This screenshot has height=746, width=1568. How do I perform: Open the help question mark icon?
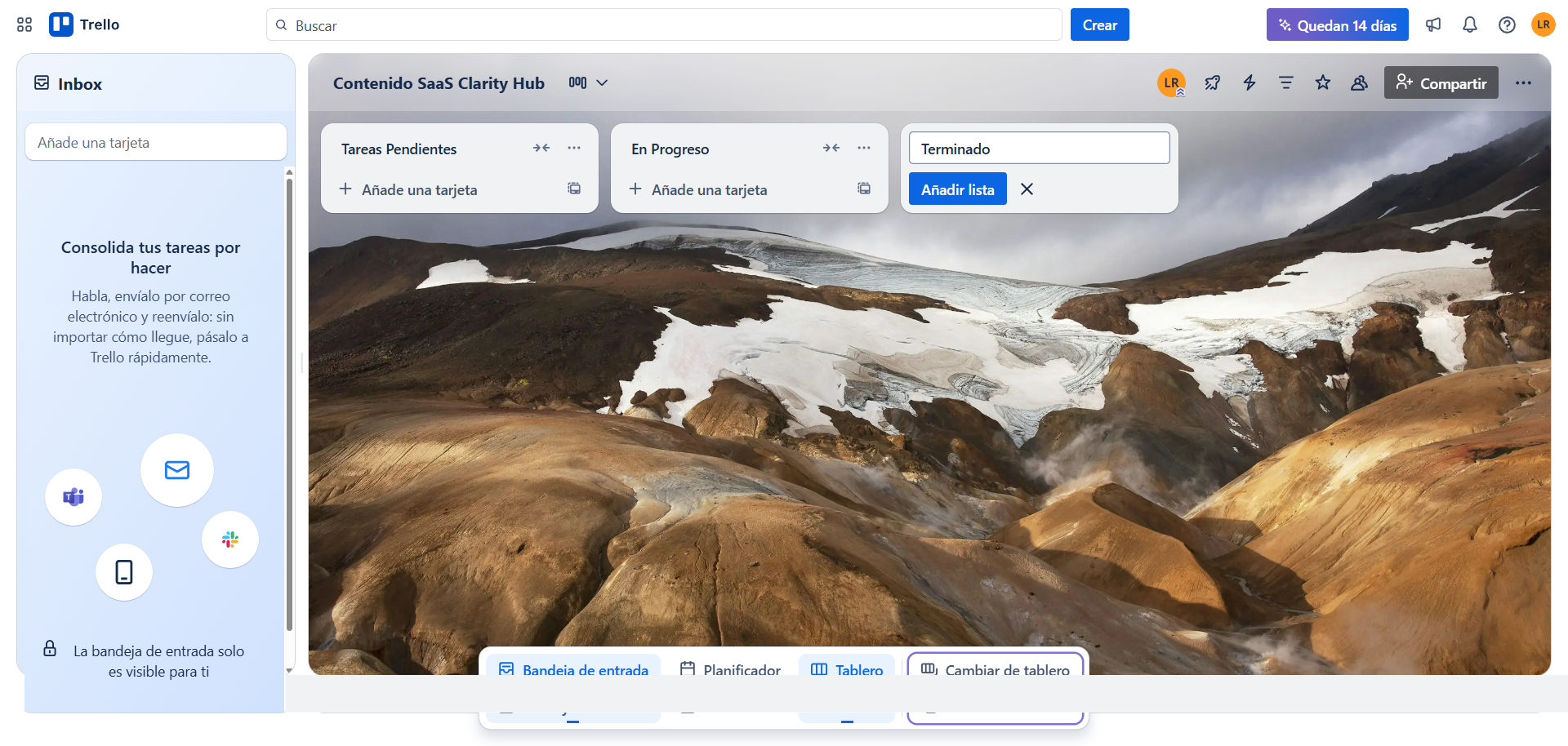pyautogui.click(x=1507, y=24)
